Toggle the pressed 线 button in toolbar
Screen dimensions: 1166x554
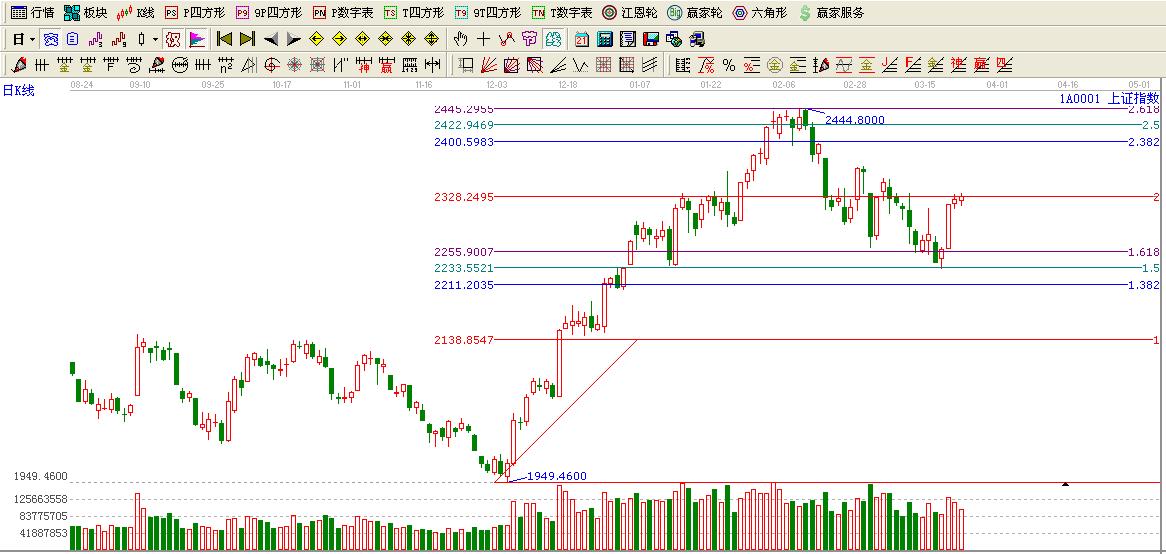click(x=553, y=39)
